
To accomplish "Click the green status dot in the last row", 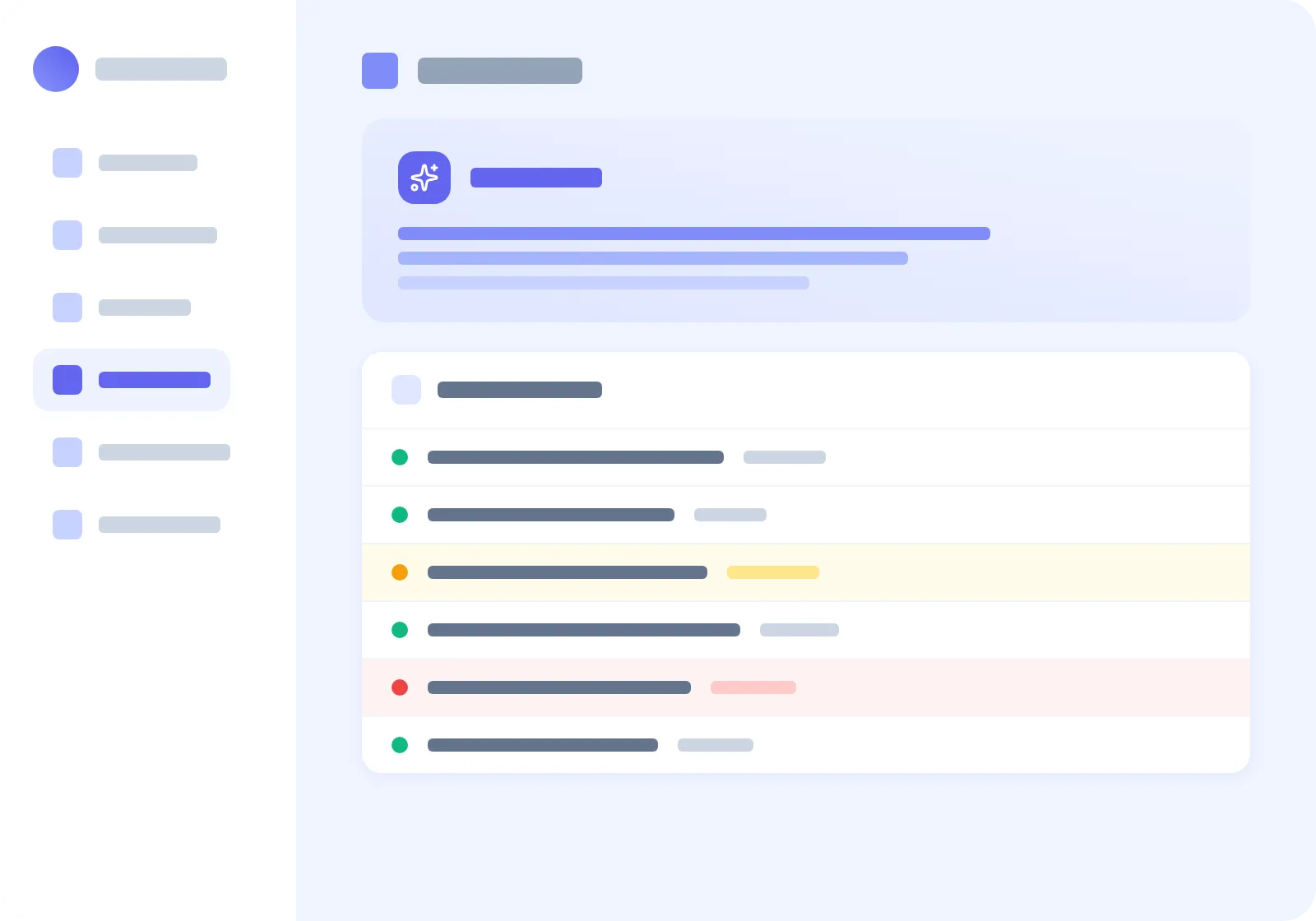I will point(400,745).
